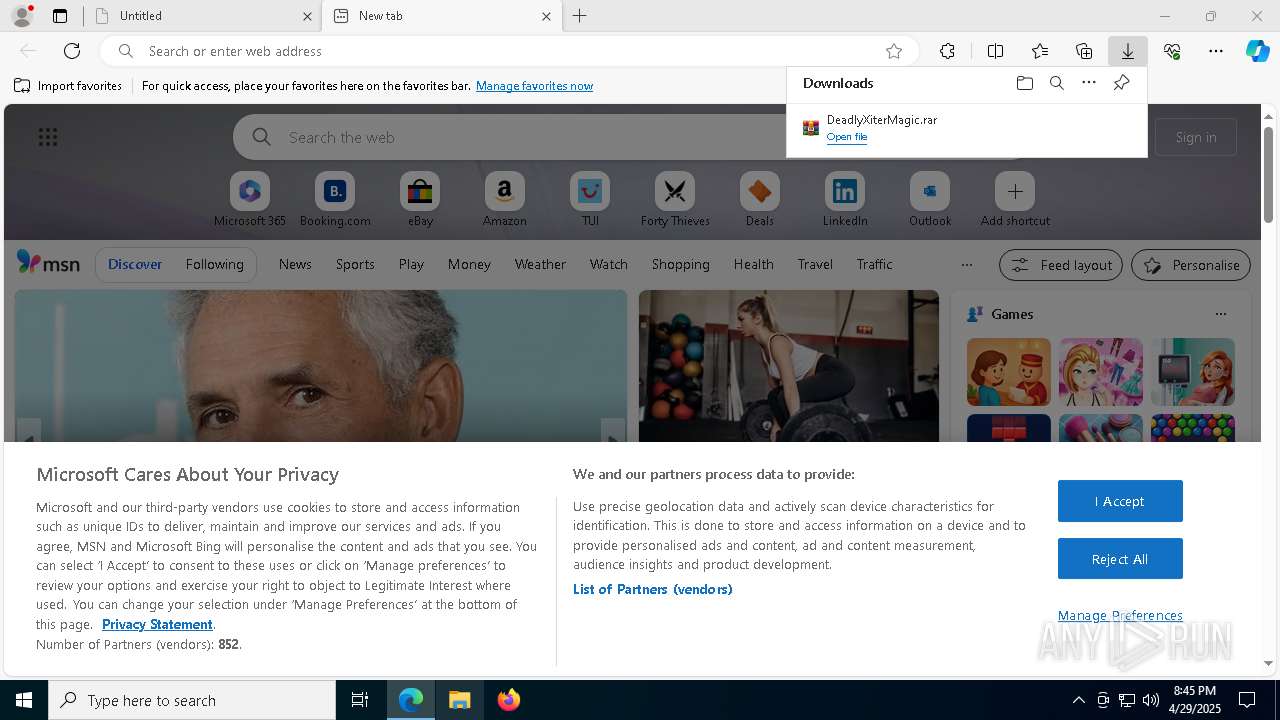Open the Extensions icon
This screenshot has height=720, width=1280.
tap(947, 51)
